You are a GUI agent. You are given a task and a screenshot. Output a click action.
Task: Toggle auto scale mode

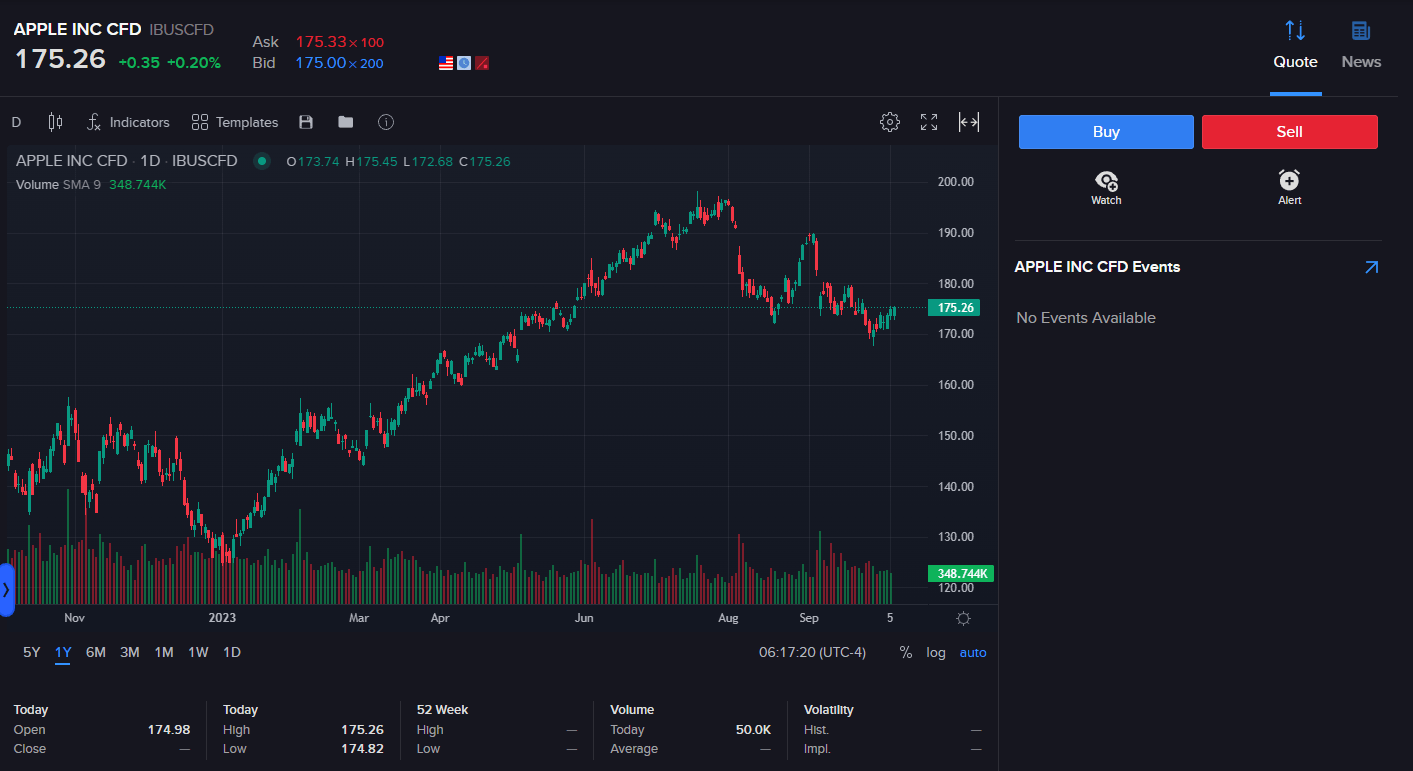973,652
